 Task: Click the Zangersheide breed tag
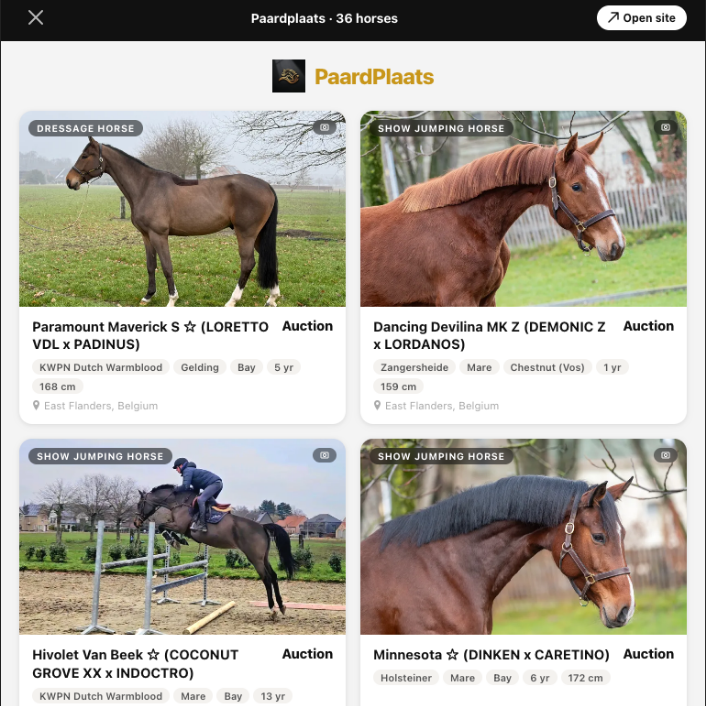coord(414,367)
